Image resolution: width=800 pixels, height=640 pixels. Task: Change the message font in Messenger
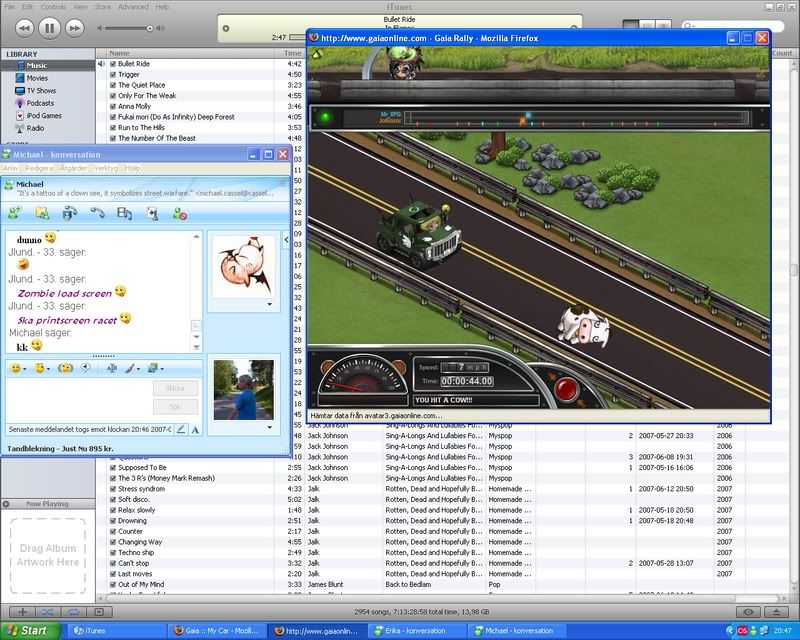point(112,368)
